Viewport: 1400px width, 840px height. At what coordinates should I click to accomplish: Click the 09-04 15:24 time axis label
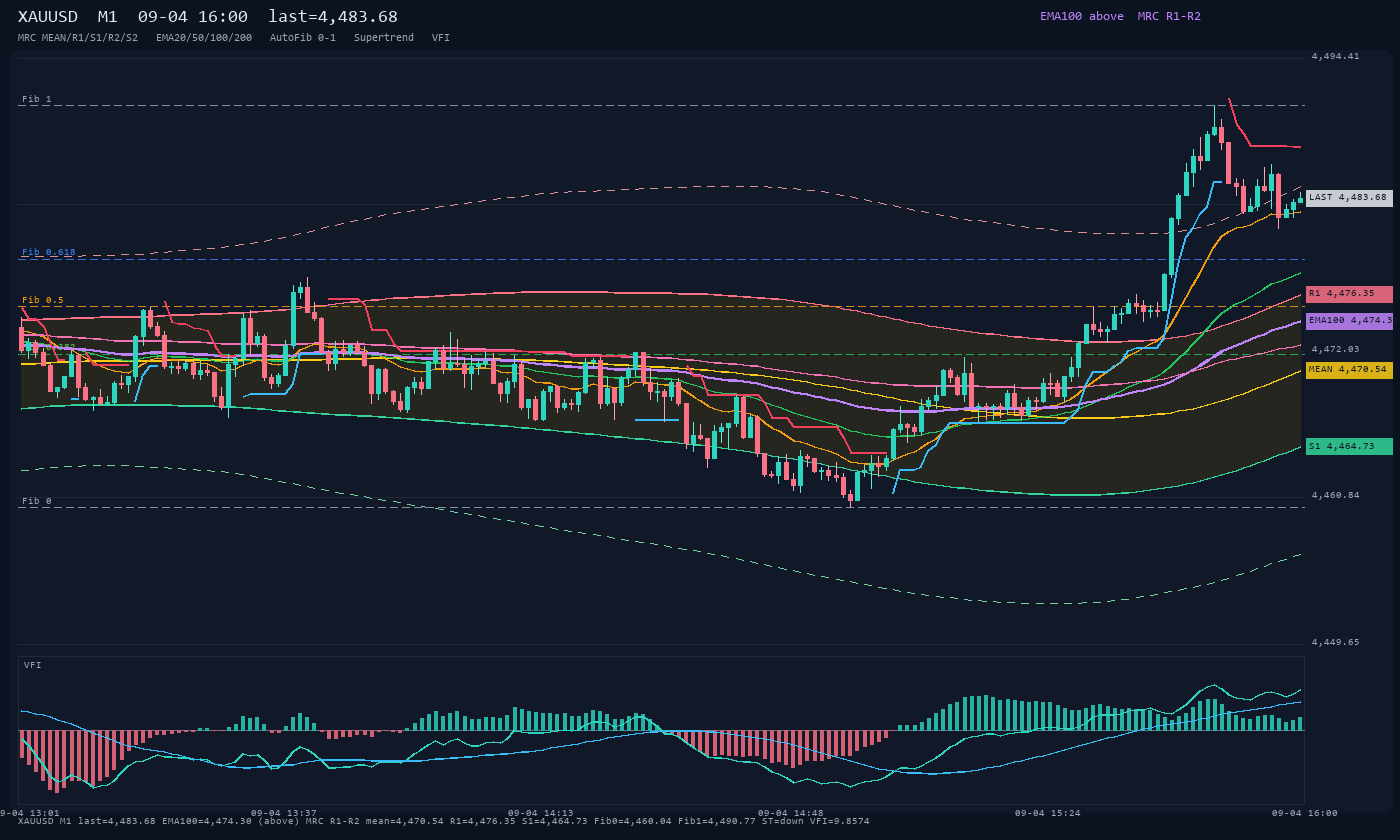pyautogui.click(x=1048, y=813)
